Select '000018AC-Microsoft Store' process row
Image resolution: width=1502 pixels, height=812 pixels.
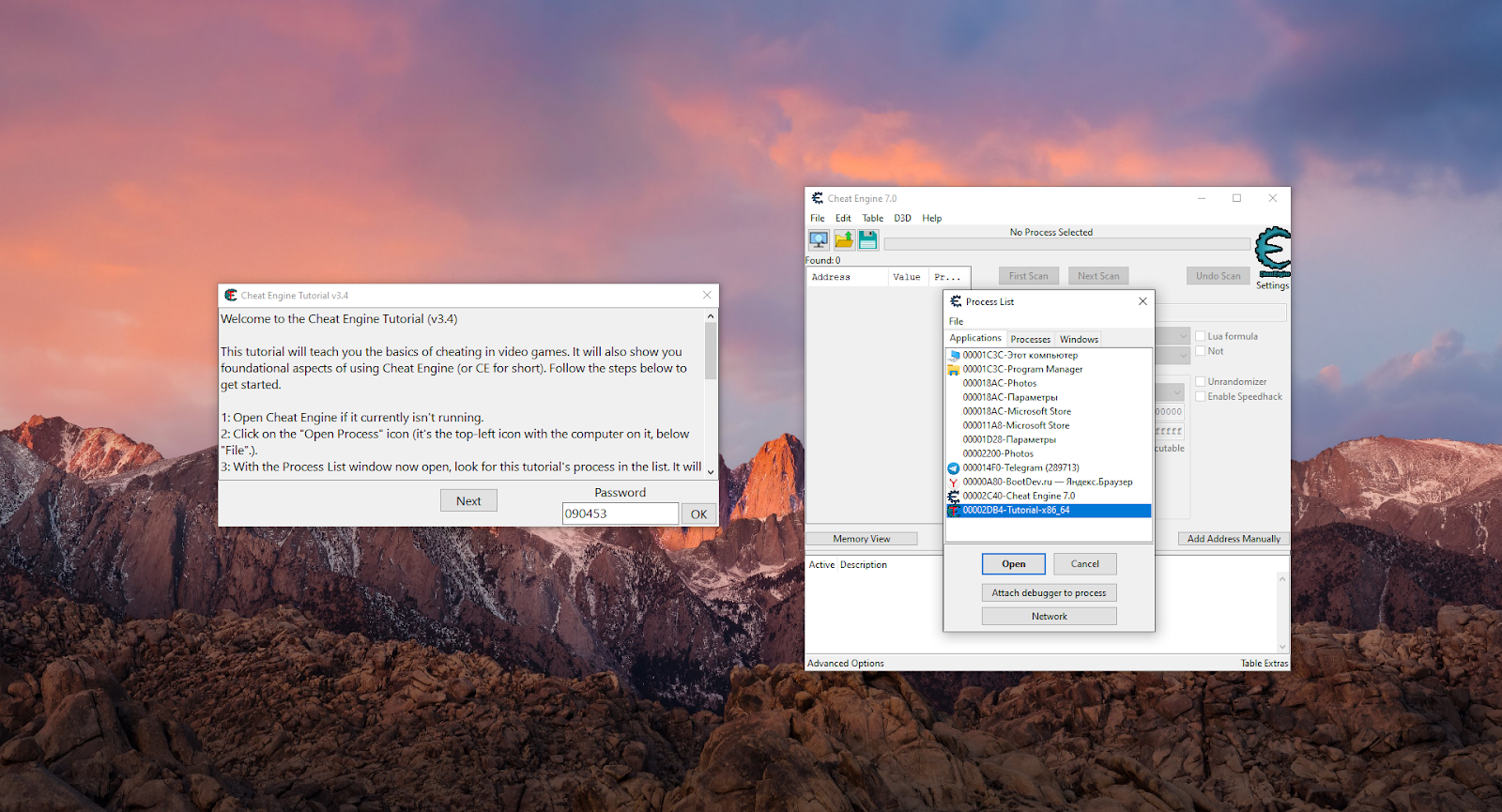pos(1049,411)
